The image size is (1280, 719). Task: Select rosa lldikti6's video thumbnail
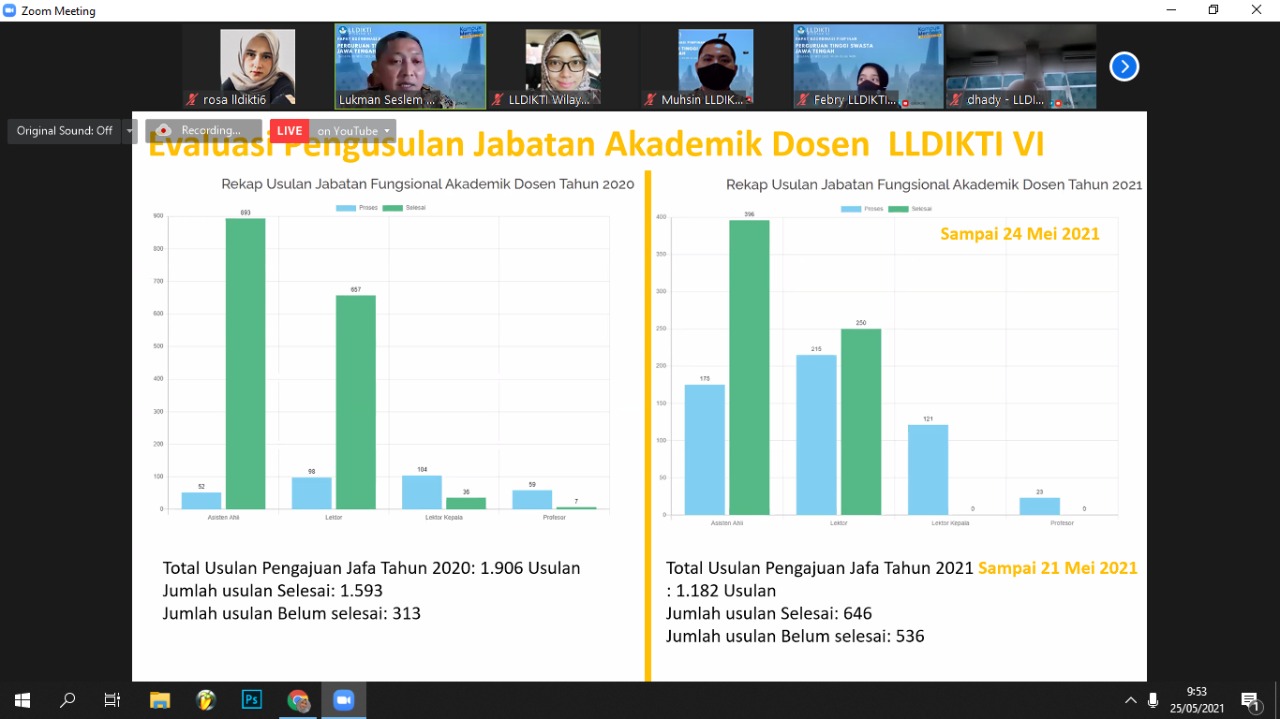click(x=257, y=66)
